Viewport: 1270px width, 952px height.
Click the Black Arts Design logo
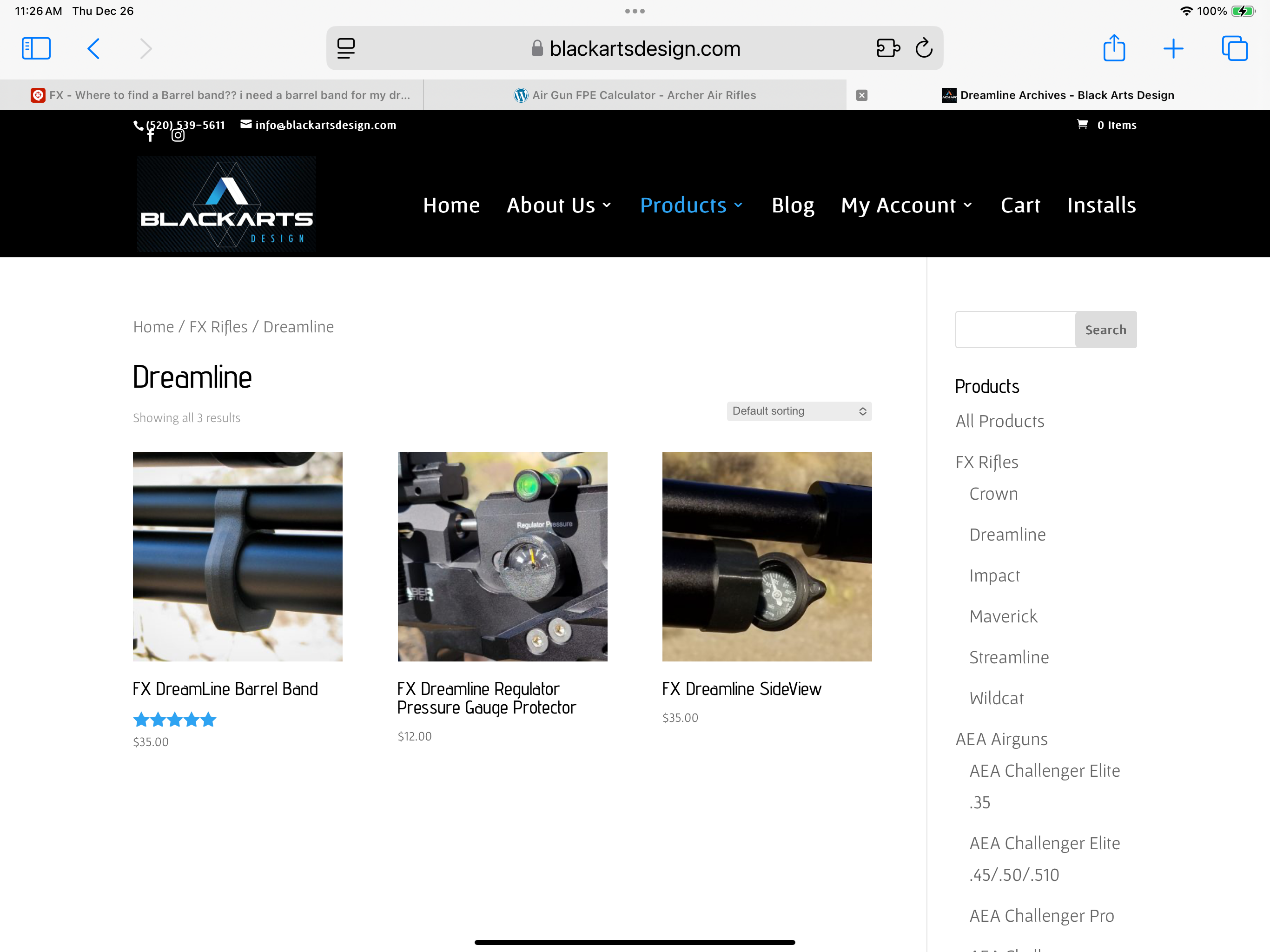pyautogui.click(x=226, y=204)
